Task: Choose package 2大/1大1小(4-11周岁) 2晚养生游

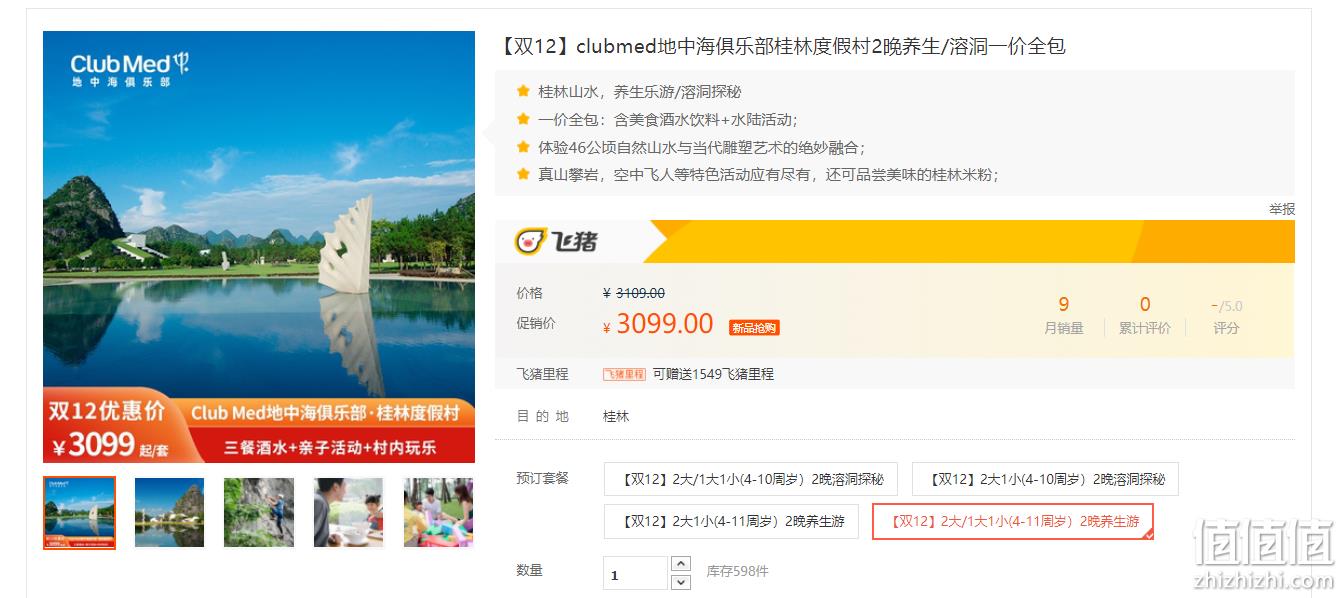Action: click(x=1013, y=521)
